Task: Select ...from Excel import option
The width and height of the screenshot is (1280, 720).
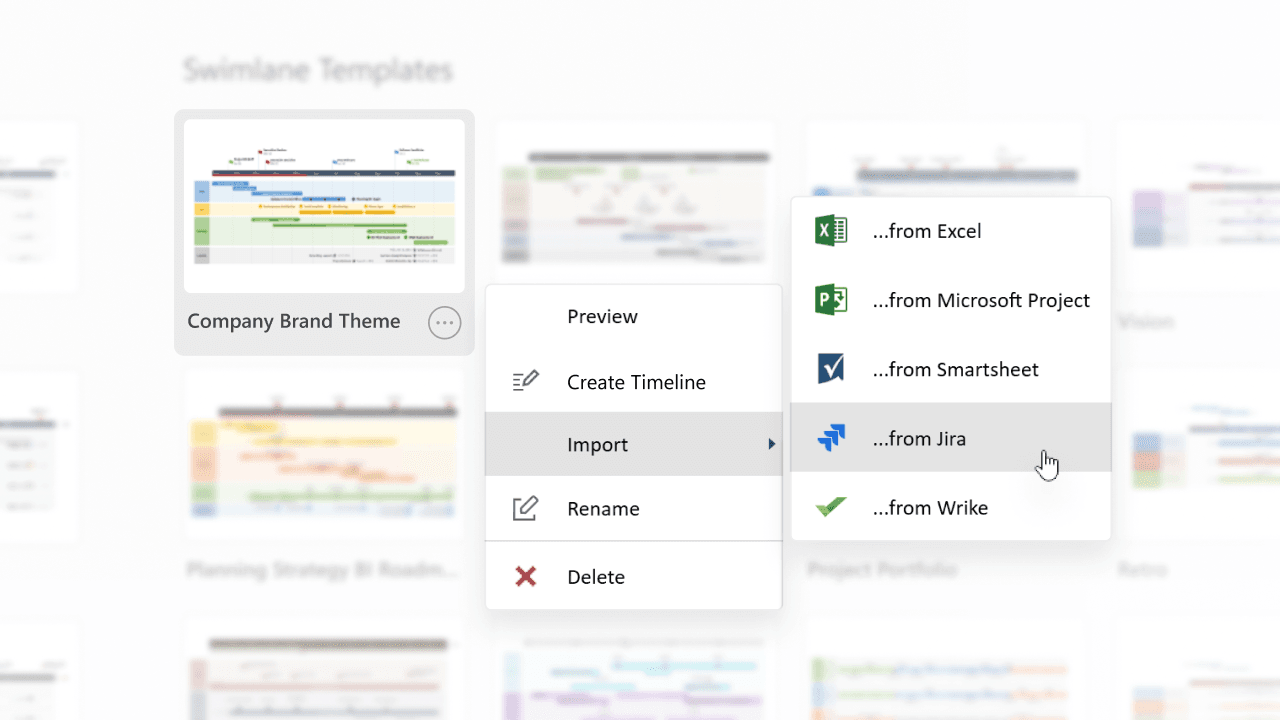Action: pyautogui.click(x=951, y=231)
